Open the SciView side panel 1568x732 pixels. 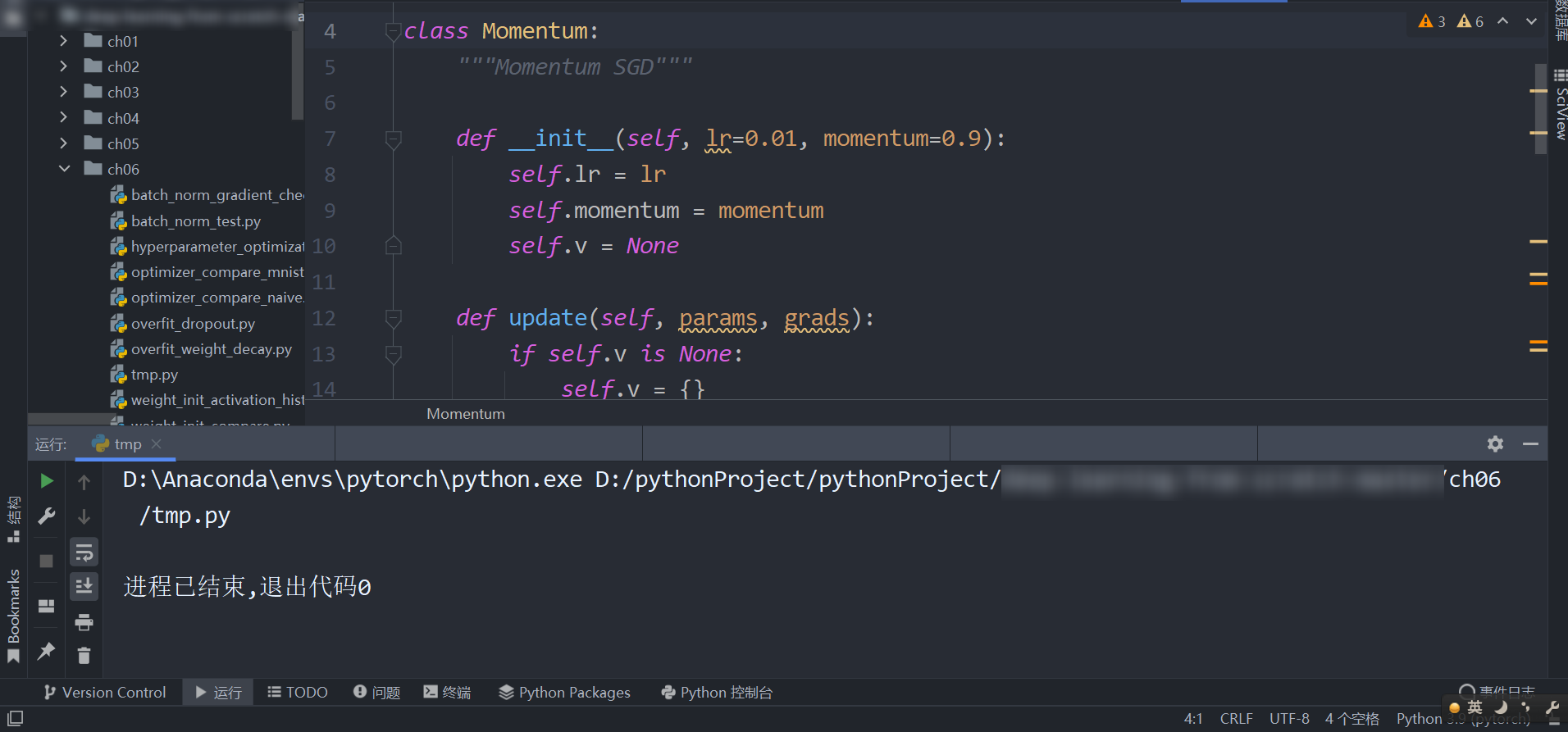tap(1560, 105)
